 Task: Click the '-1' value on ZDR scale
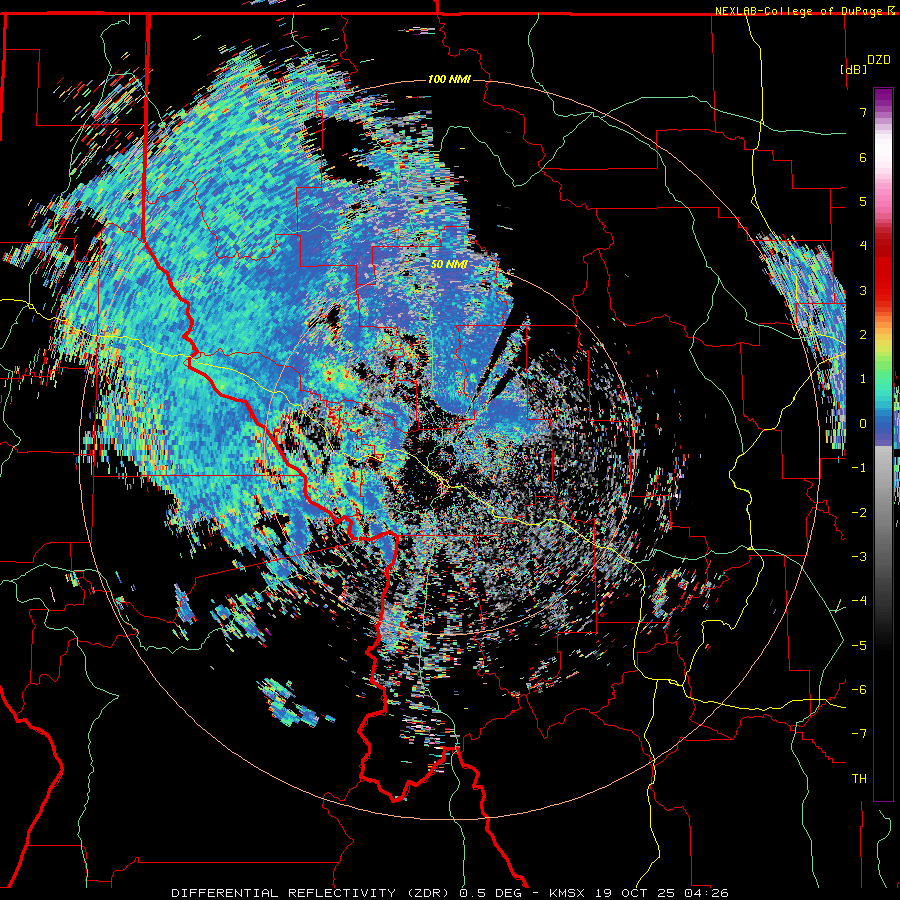tap(859, 468)
